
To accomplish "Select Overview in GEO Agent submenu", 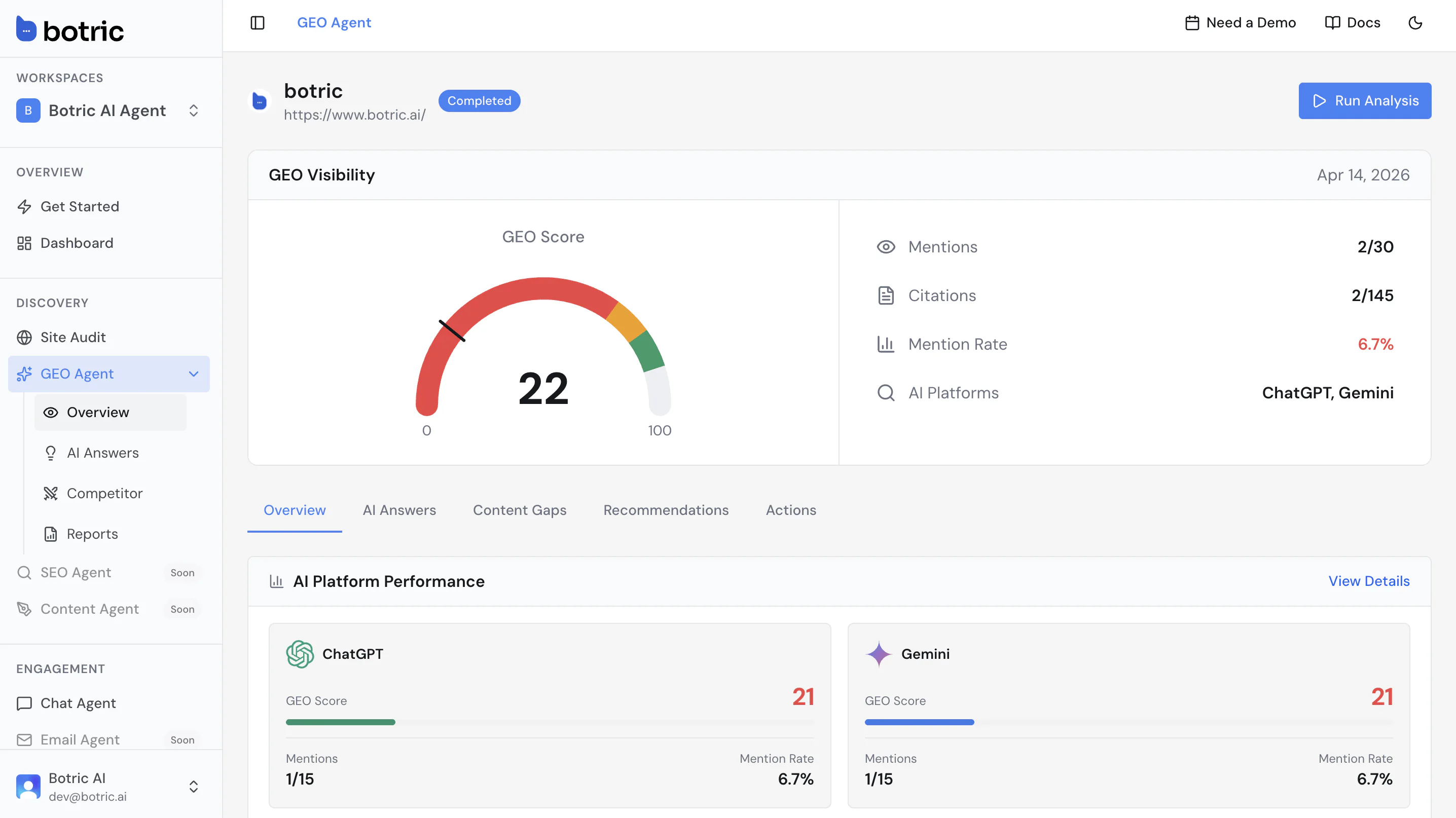I will click(110, 413).
